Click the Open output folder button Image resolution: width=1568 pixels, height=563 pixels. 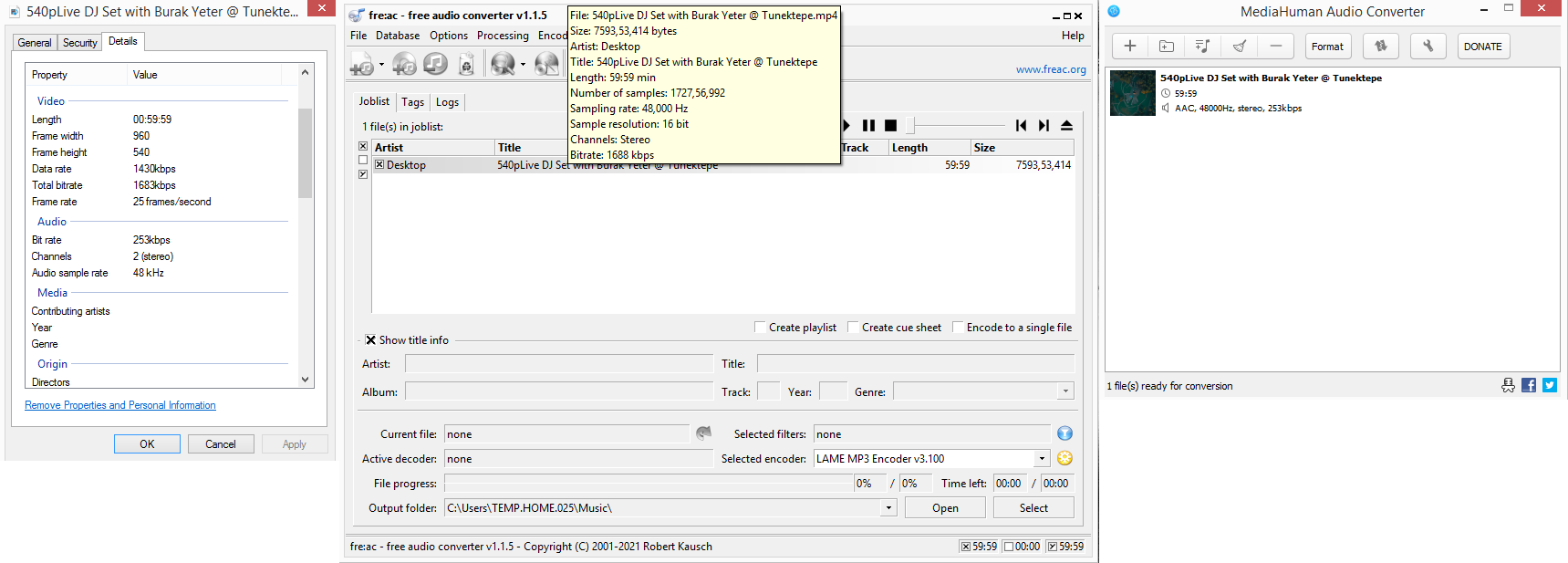coord(945,507)
